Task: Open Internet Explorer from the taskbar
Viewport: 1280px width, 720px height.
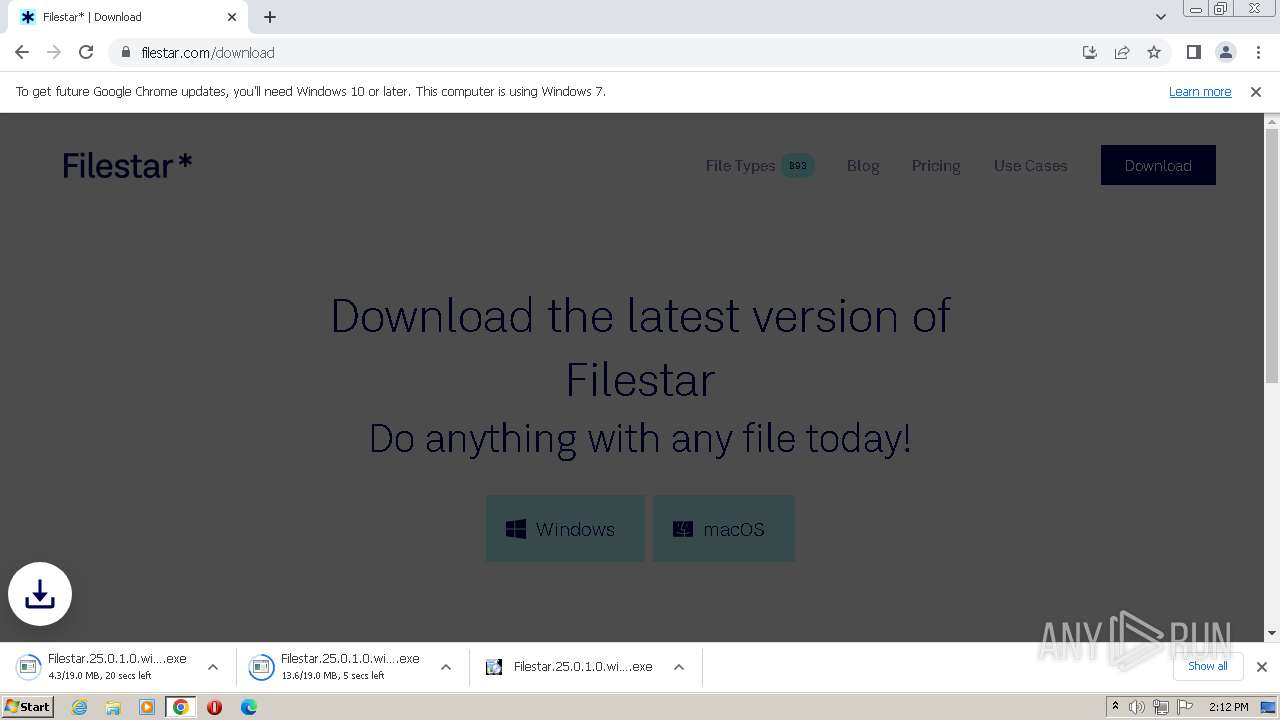Action: pyautogui.click(x=79, y=707)
